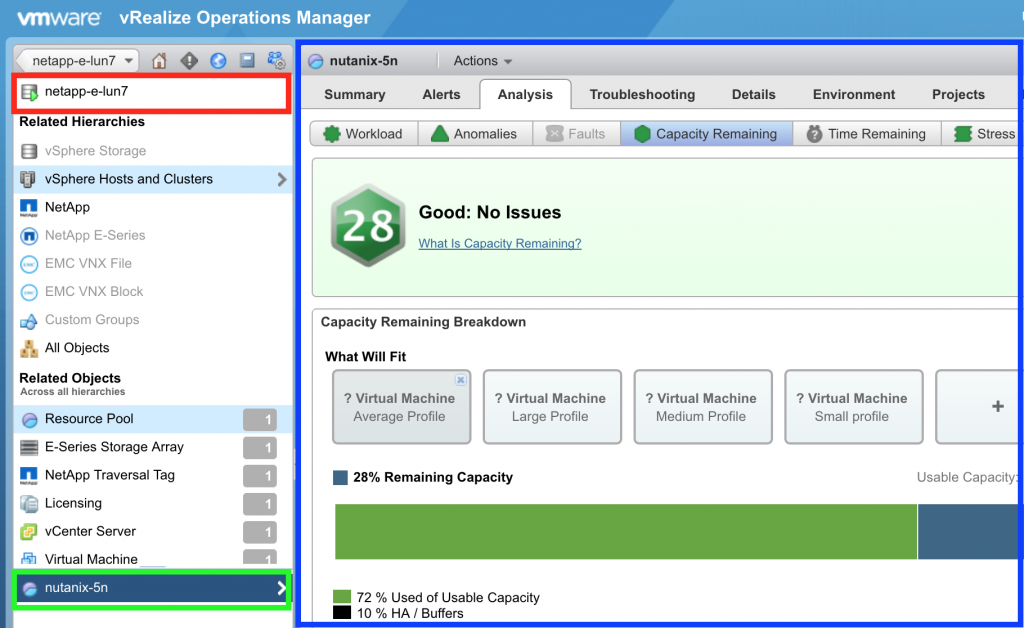Click the Environment globe icon in the toolbar
Viewport: 1024px width, 628px height.
(x=218, y=61)
